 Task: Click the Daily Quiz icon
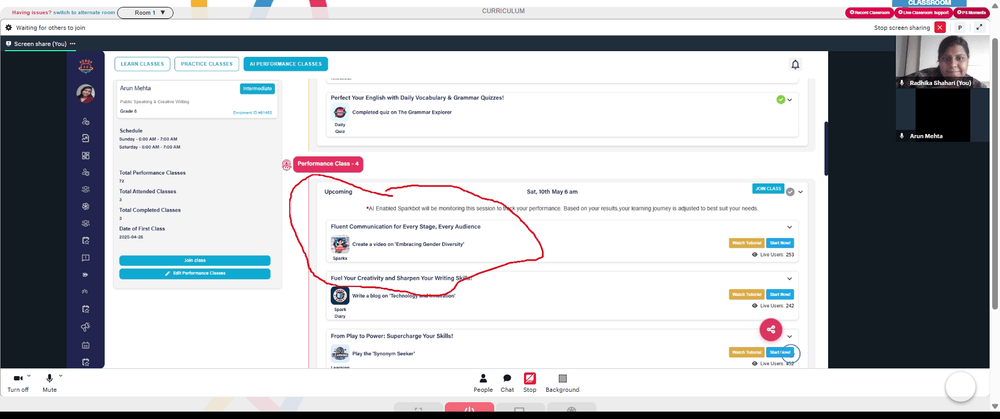tap(340, 112)
